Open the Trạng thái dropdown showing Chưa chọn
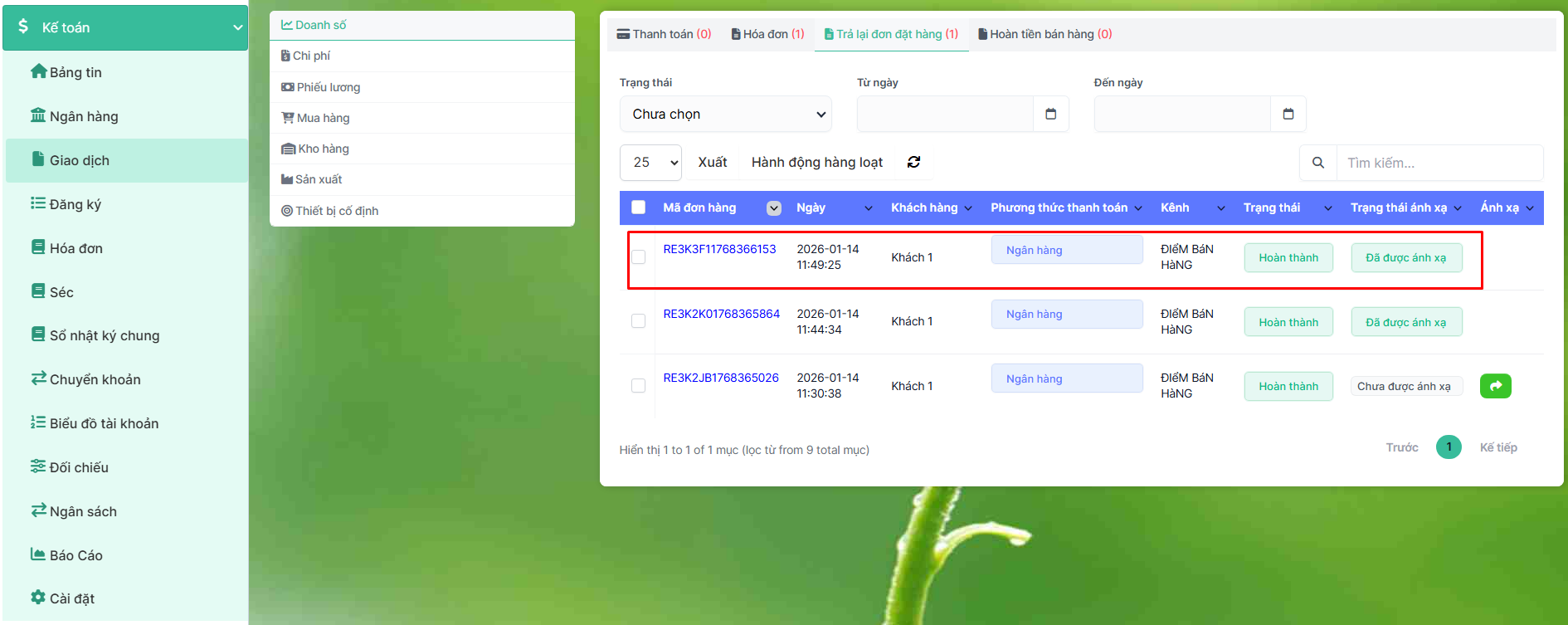The width and height of the screenshot is (1568, 625). 725,115
